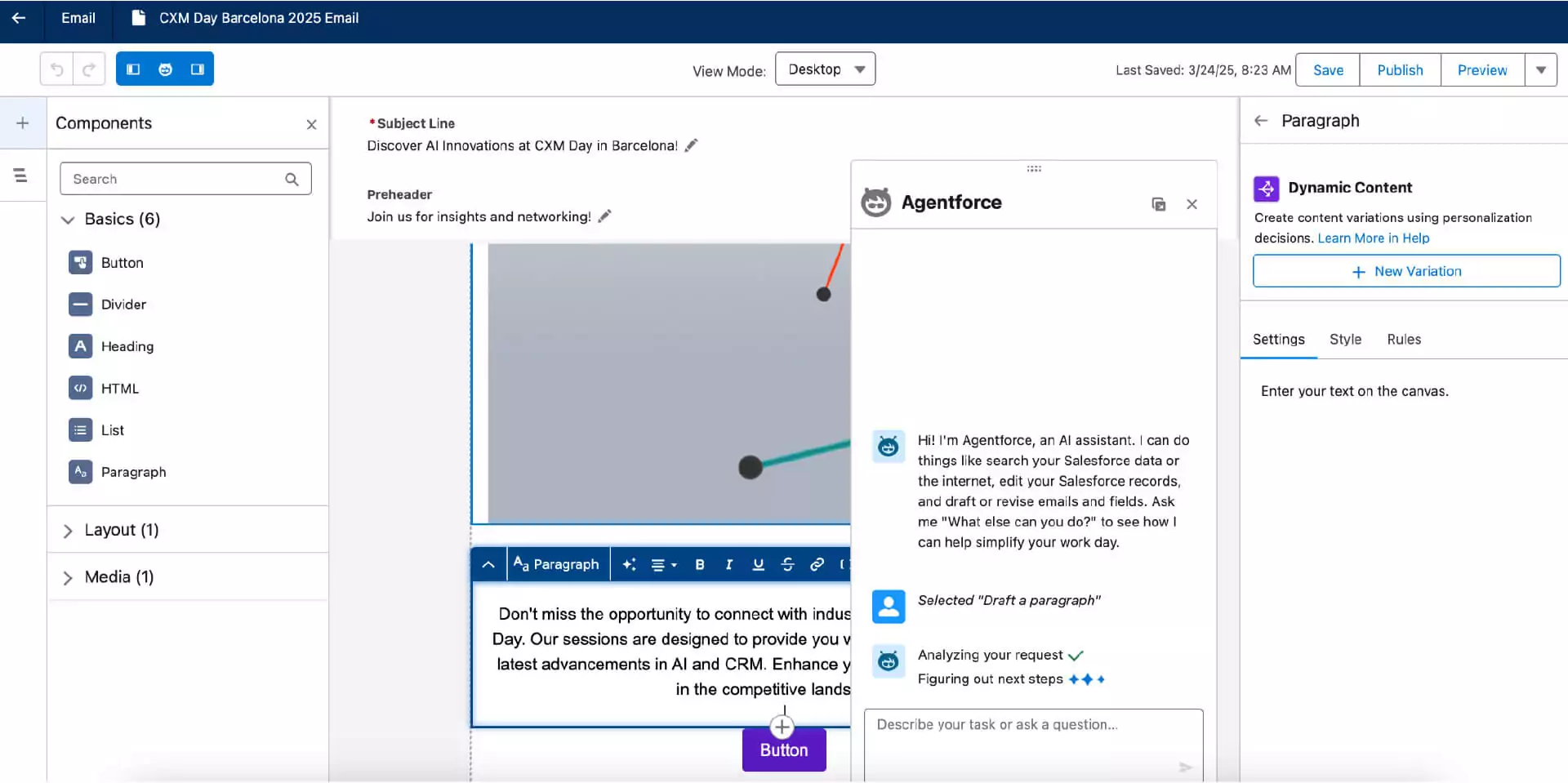This screenshot has height=783, width=1568.
Task: Undo the last edit
Action: click(x=56, y=69)
